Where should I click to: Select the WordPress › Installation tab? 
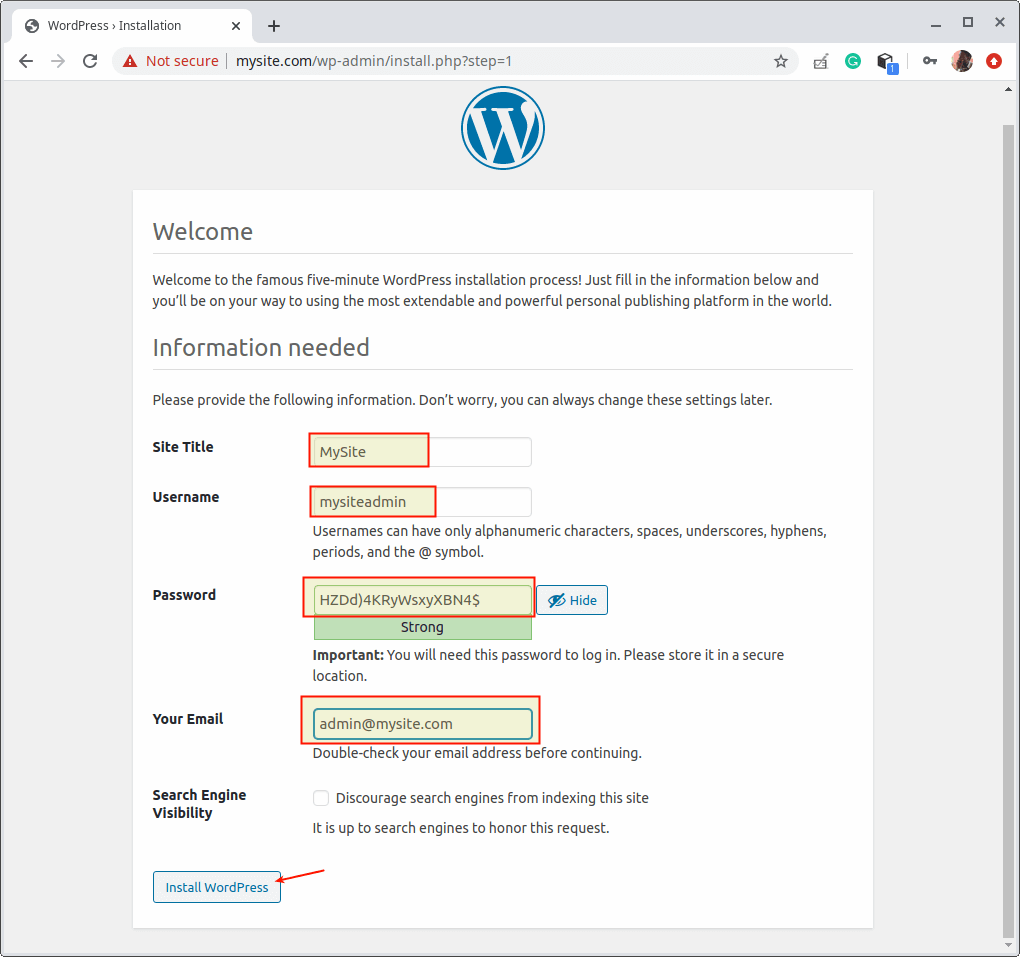[132, 26]
